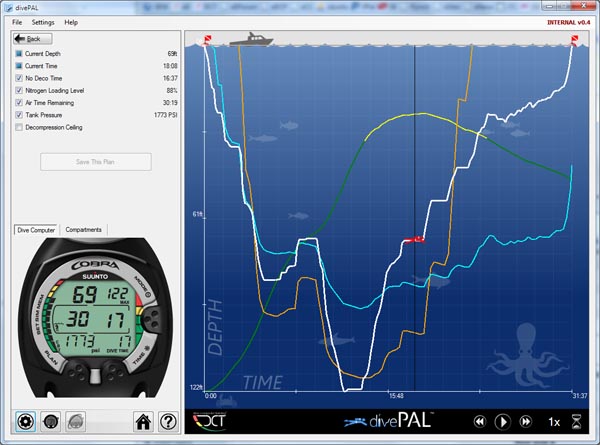Select the dive computer watch icon
This screenshot has height=445, width=600.
coord(51,422)
